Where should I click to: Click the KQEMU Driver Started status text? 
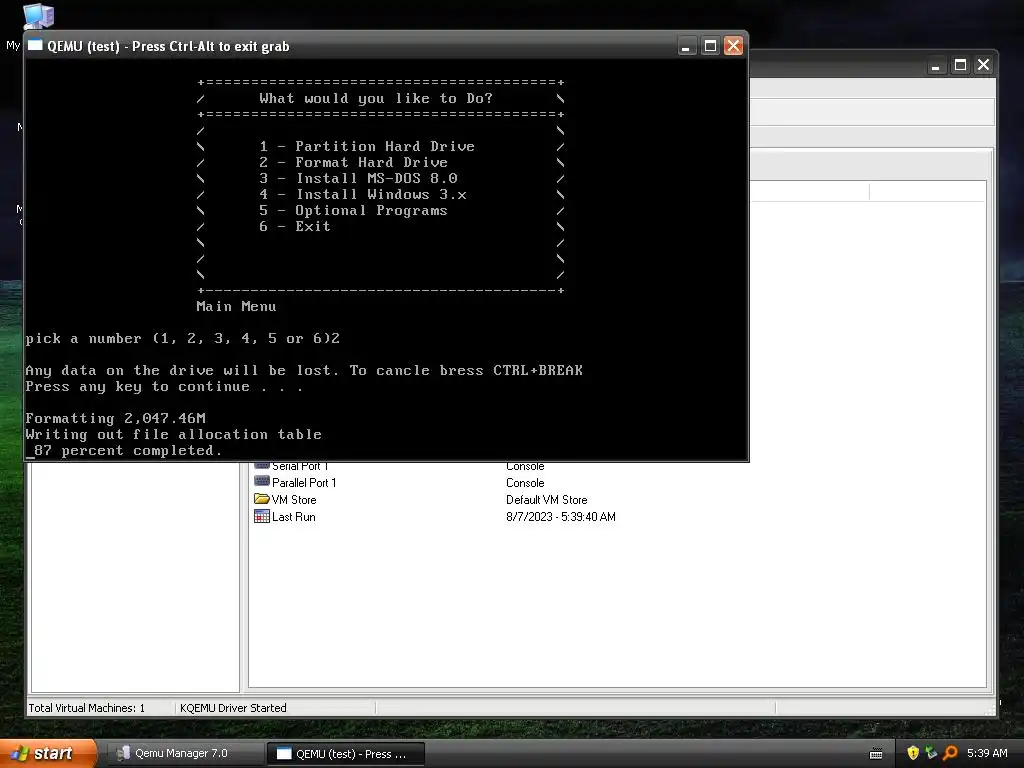tap(233, 708)
